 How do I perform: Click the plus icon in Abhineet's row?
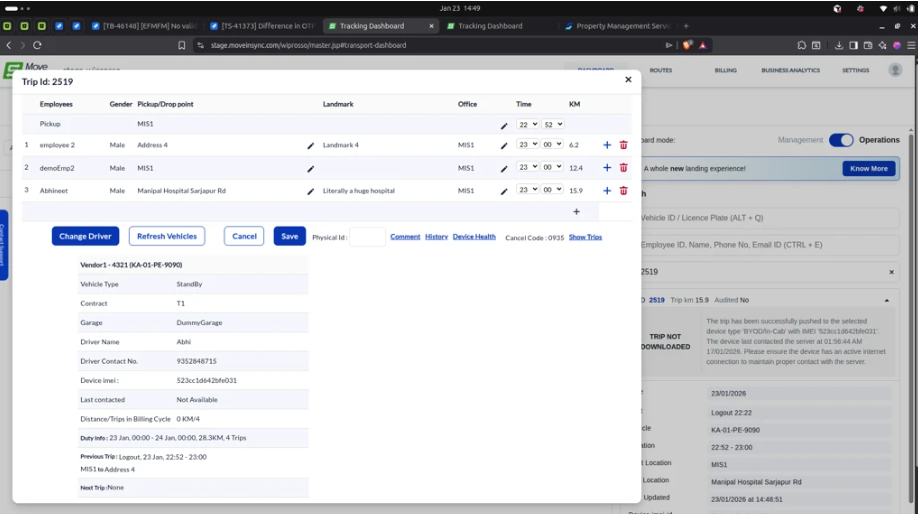[607, 191]
